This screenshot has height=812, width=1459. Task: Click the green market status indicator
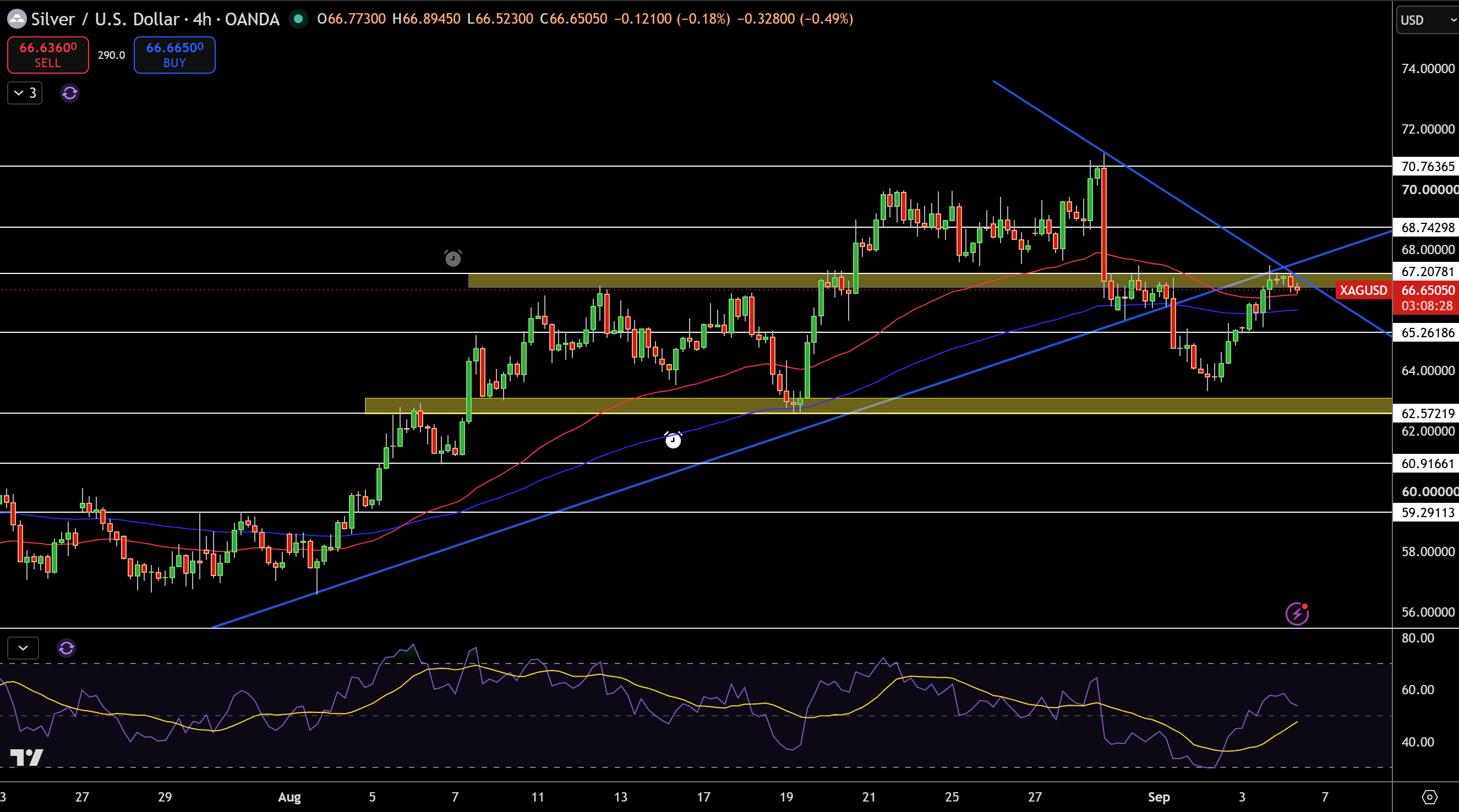[298, 19]
